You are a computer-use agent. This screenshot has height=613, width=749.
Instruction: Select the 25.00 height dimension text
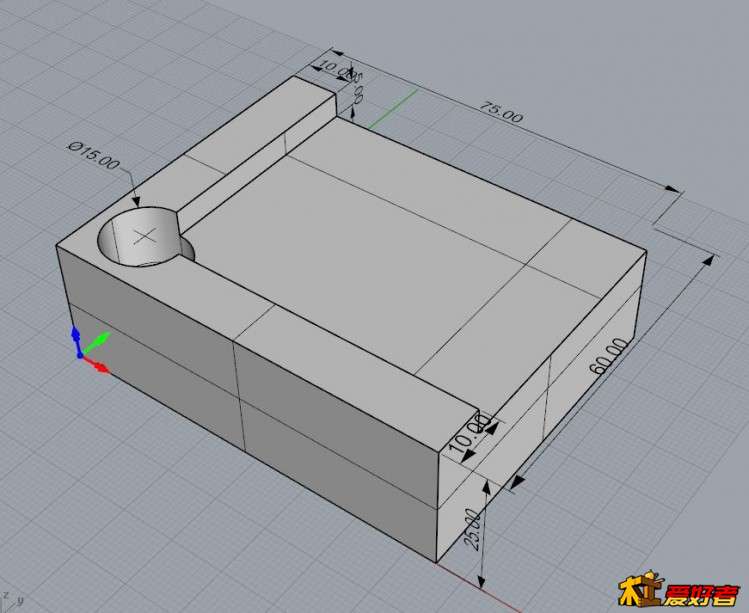click(472, 530)
